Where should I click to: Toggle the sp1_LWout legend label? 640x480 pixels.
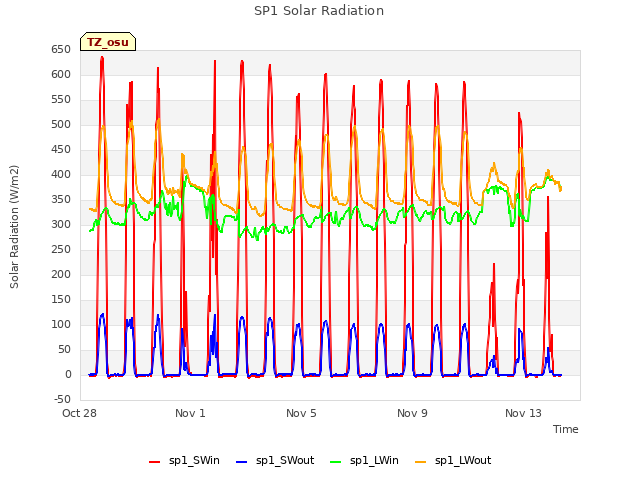pos(463,460)
